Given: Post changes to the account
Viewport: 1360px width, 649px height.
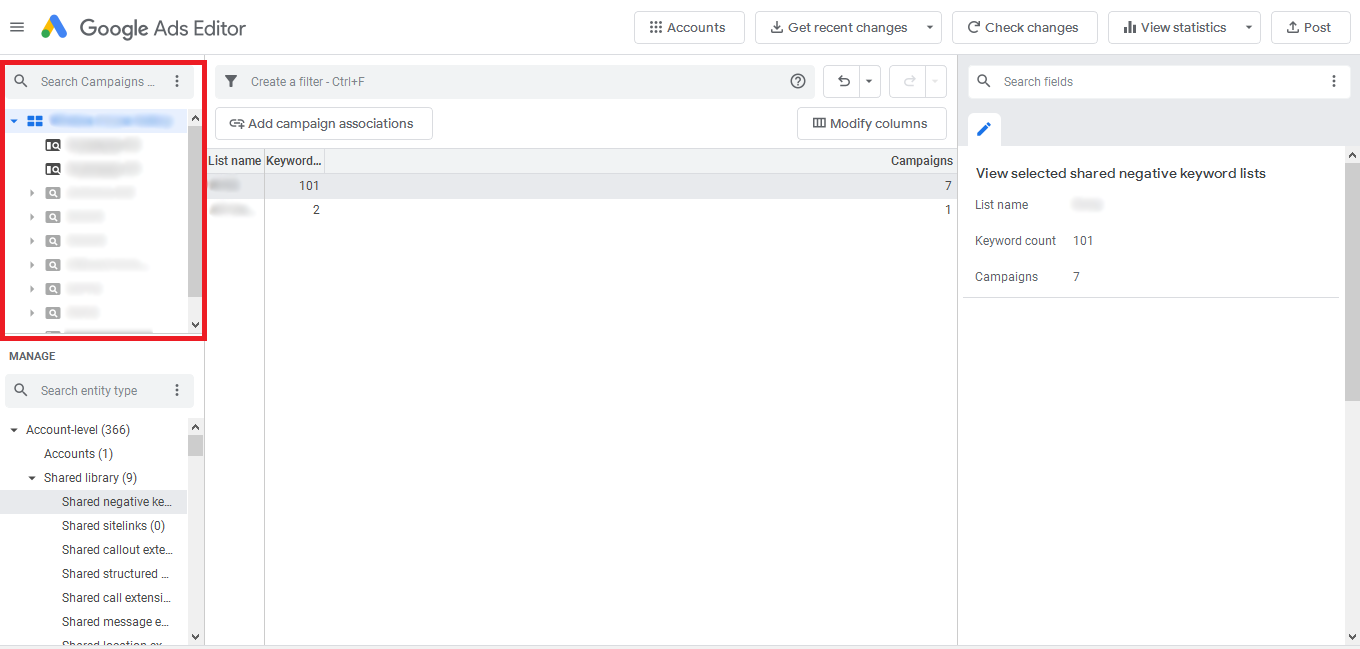Looking at the screenshot, I should (x=1310, y=27).
